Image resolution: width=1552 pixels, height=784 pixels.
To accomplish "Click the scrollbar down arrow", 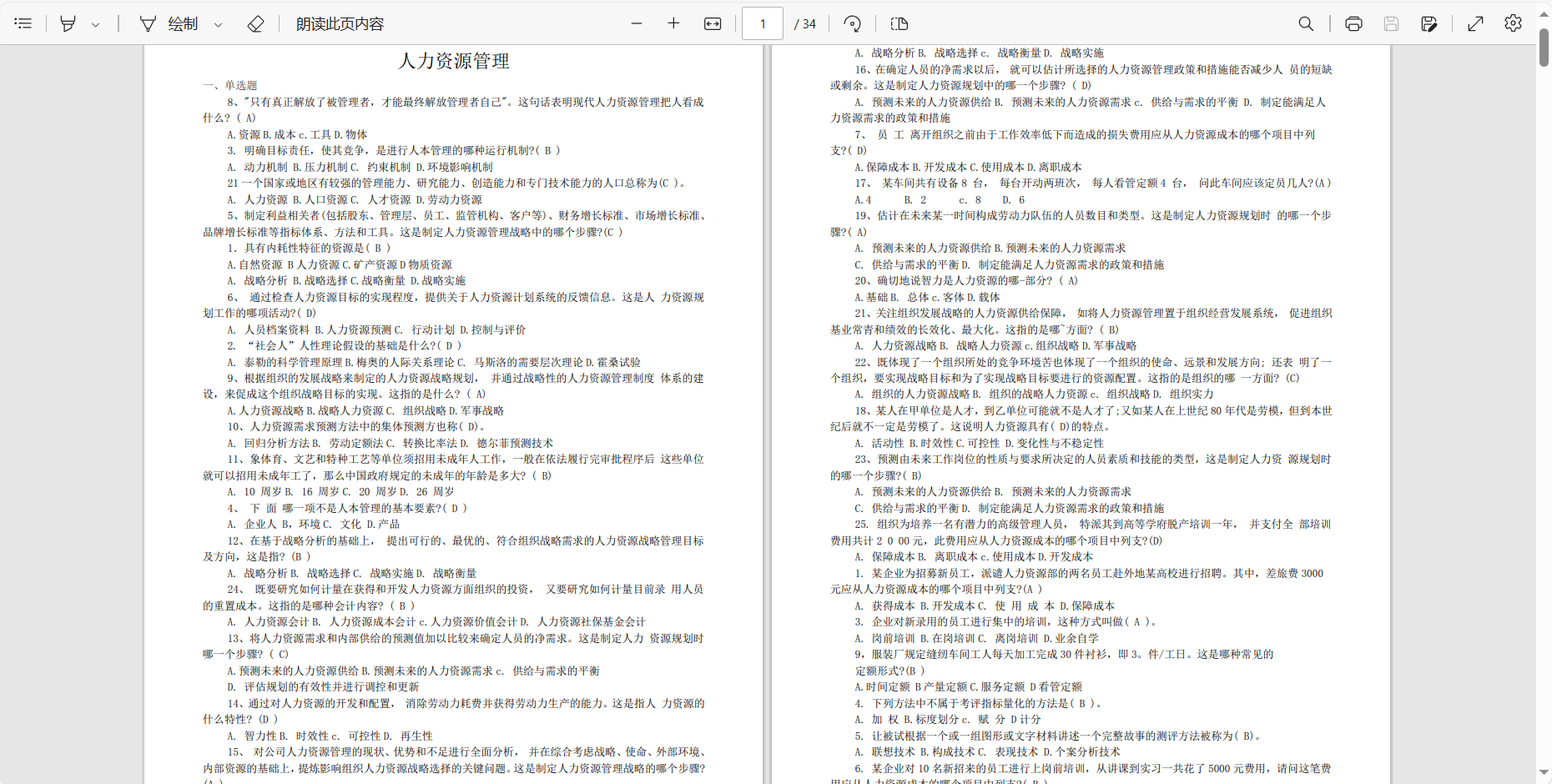I will (x=1544, y=773).
